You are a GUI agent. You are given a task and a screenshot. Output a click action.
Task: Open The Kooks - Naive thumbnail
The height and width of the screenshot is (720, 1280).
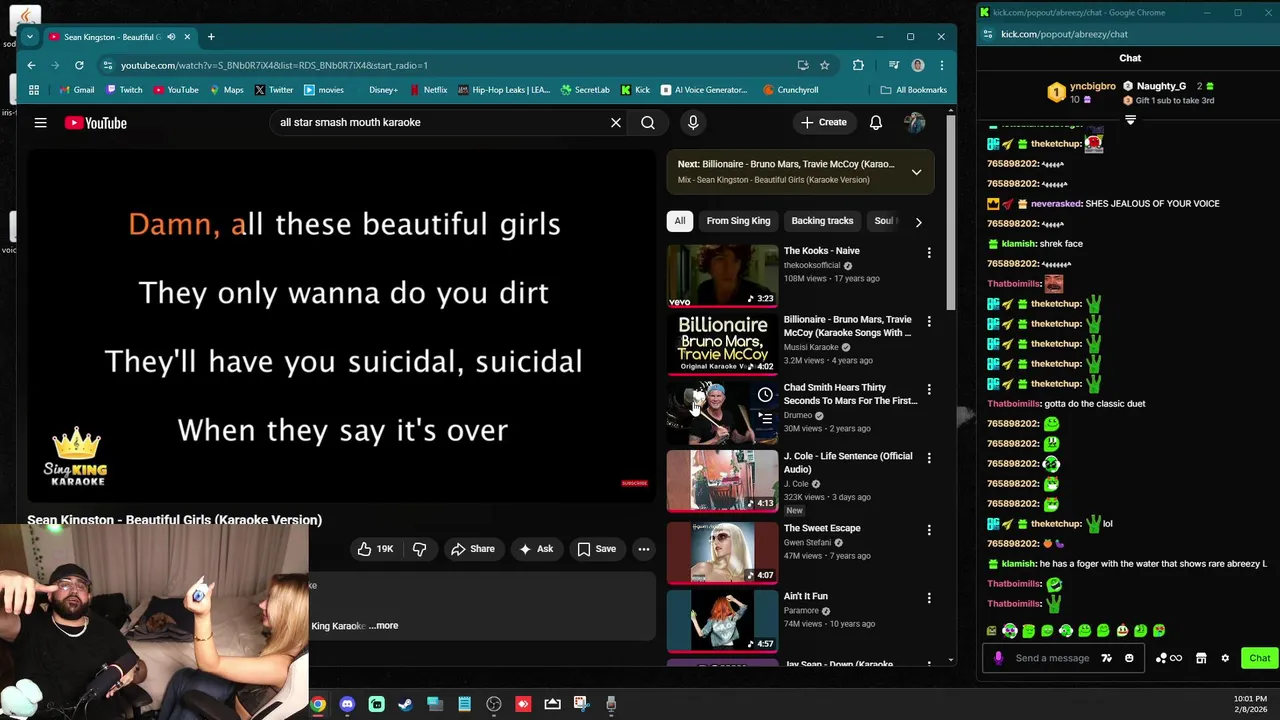722,275
